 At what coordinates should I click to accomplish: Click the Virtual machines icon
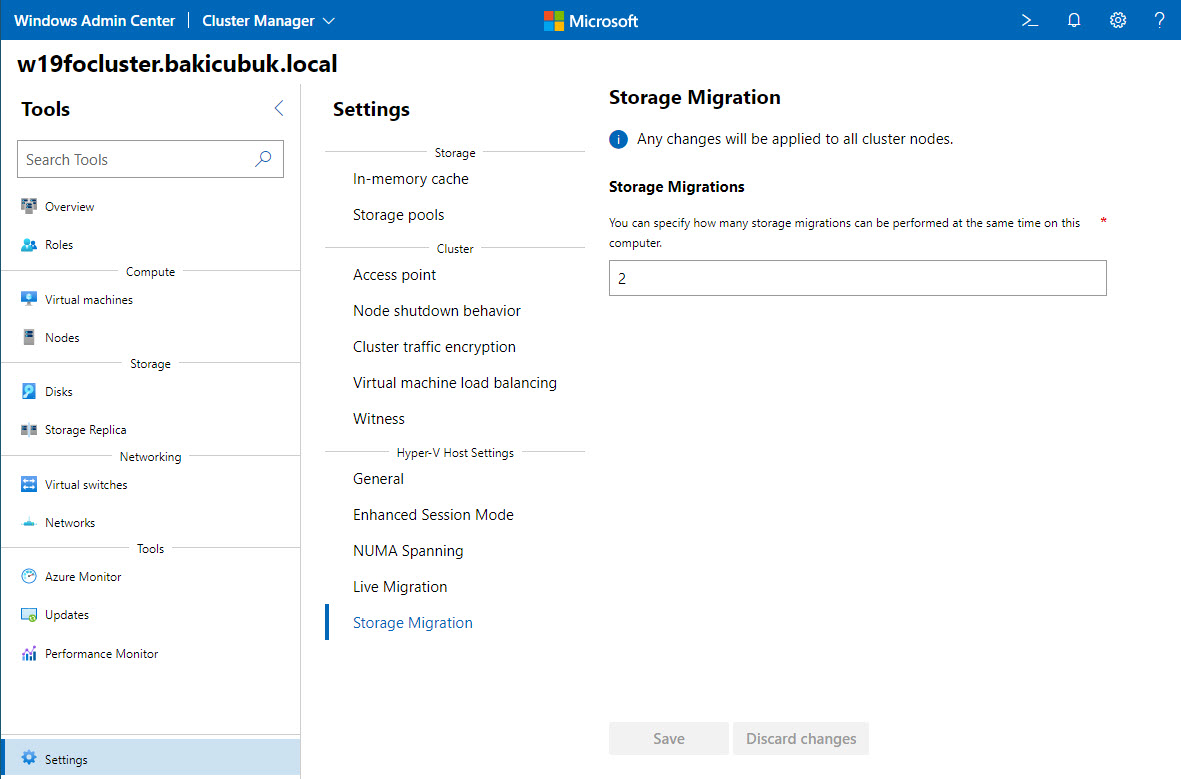tap(29, 299)
